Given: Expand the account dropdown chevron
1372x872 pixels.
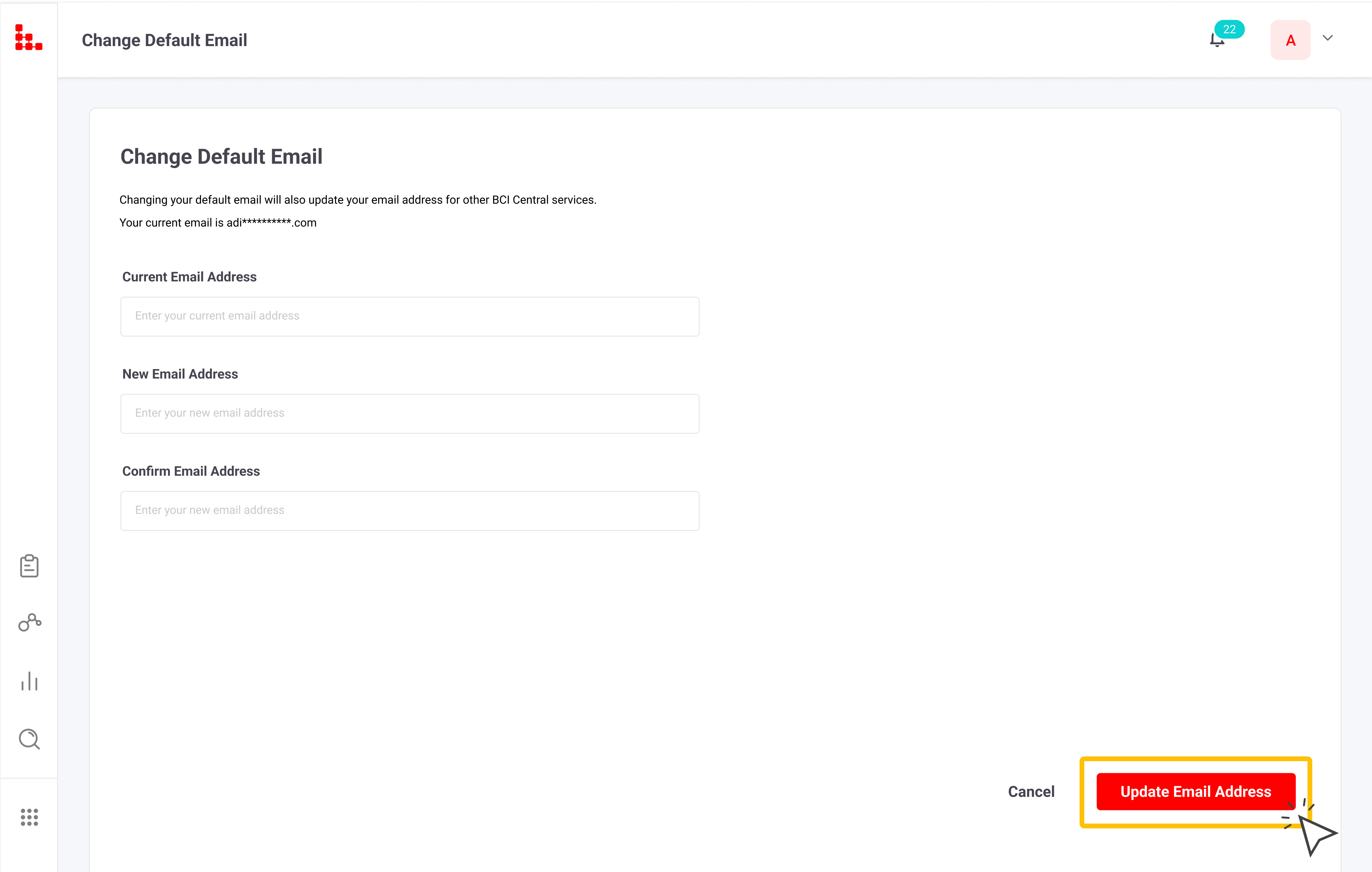Looking at the screenshot, I should point(1328,38).
